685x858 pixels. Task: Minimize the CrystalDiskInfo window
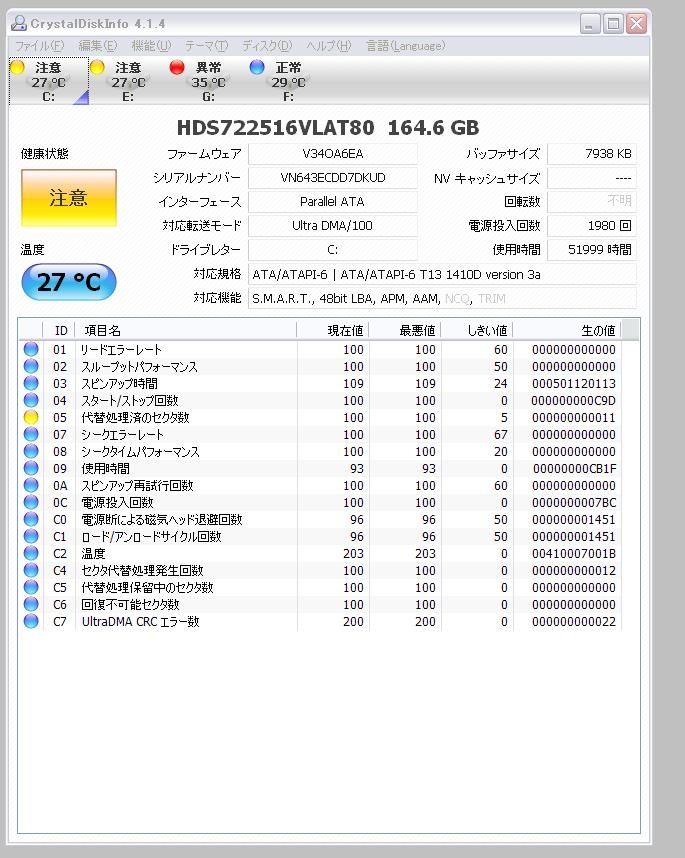click(x=590, y=24)
